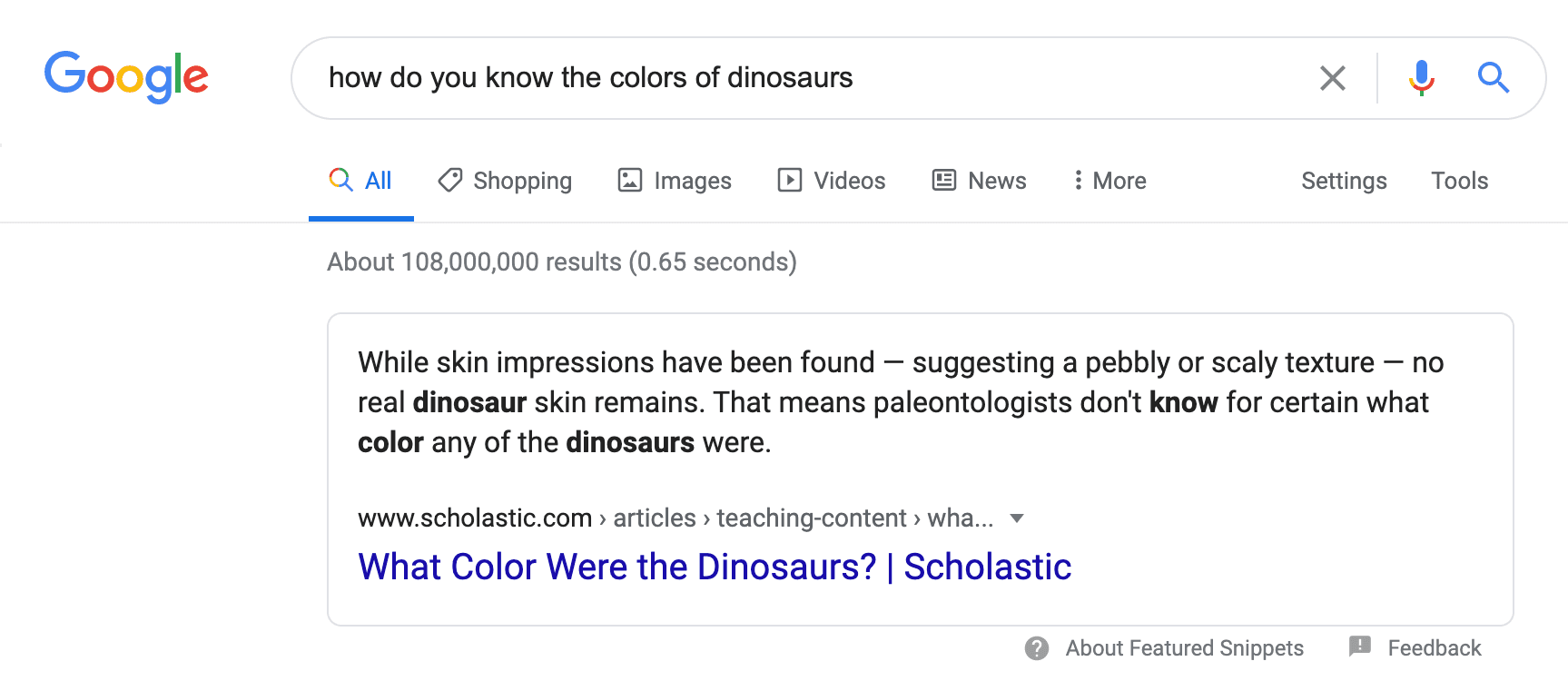Screen dimensions: 1568x681
Task: Start voice search with the microphone icon
Action: (x=1421, y=78)
